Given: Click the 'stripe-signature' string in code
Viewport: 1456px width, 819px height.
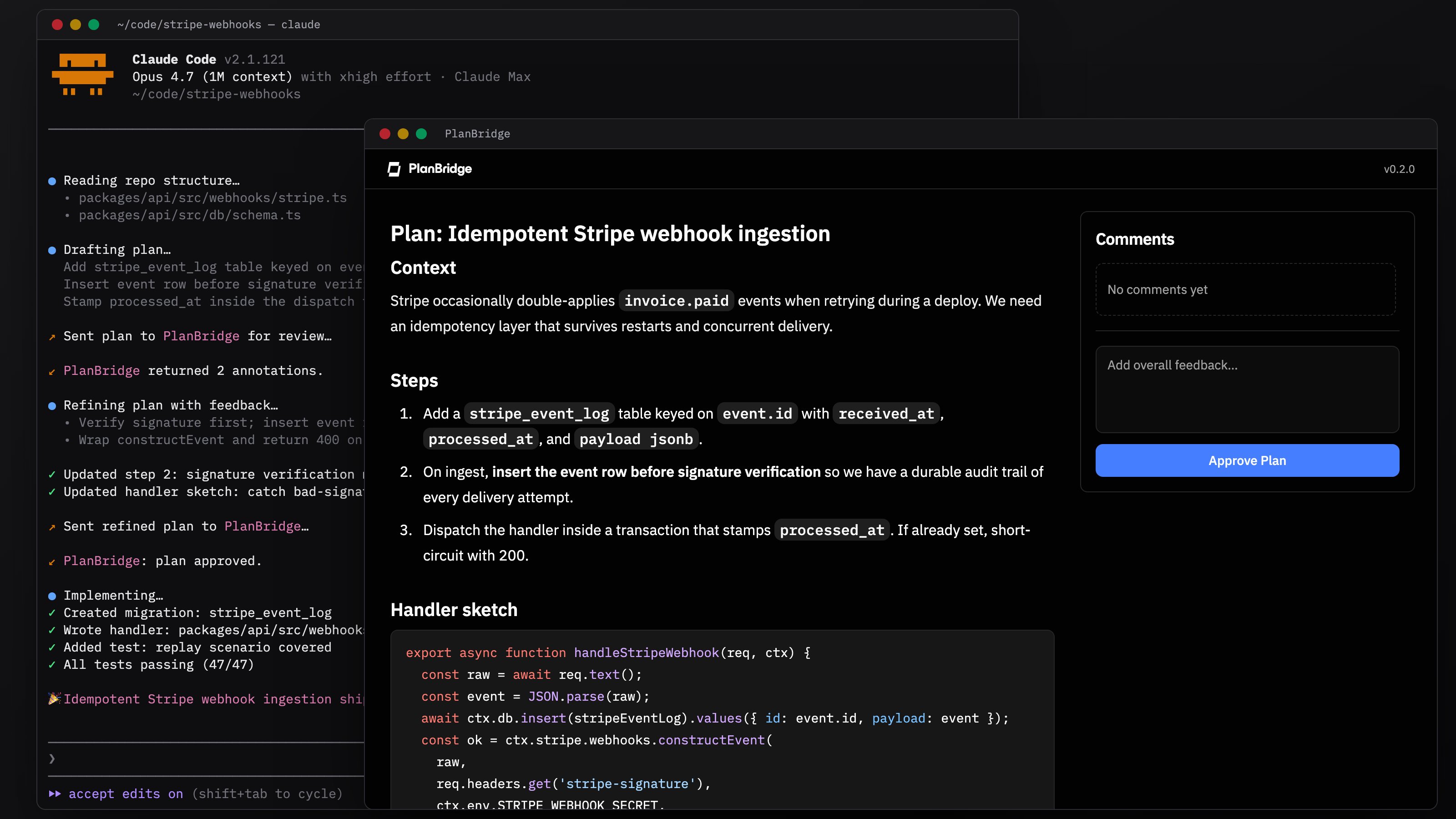Looking at the screenshot, I should [x=627, y=784].
